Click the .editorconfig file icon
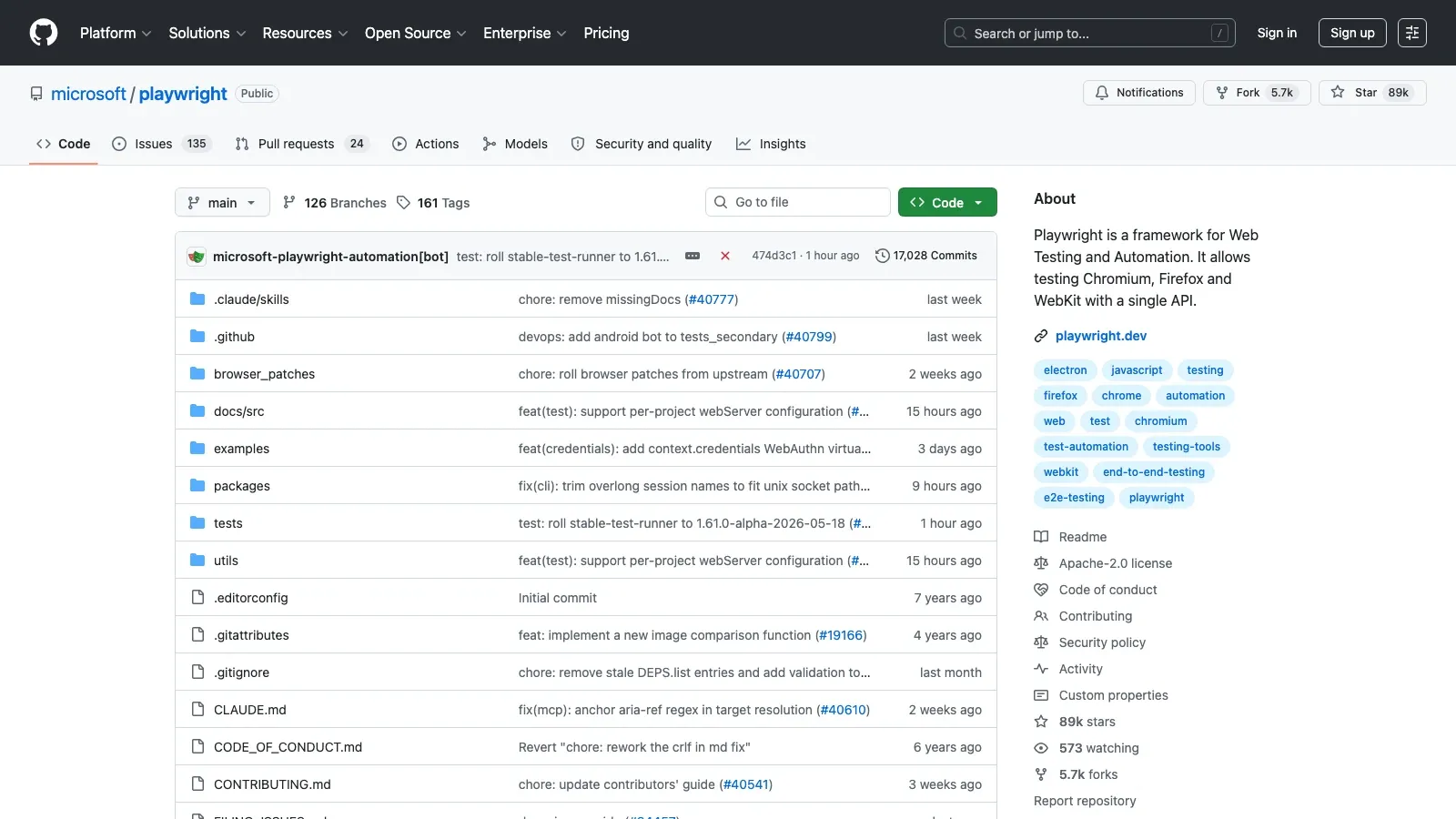 [197, 598]
